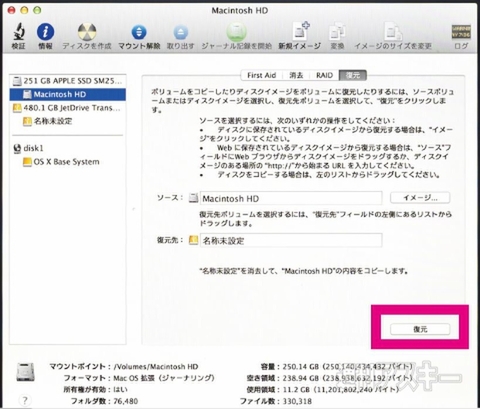Click the New Image (新規イメージ) icon

[300, 31]
